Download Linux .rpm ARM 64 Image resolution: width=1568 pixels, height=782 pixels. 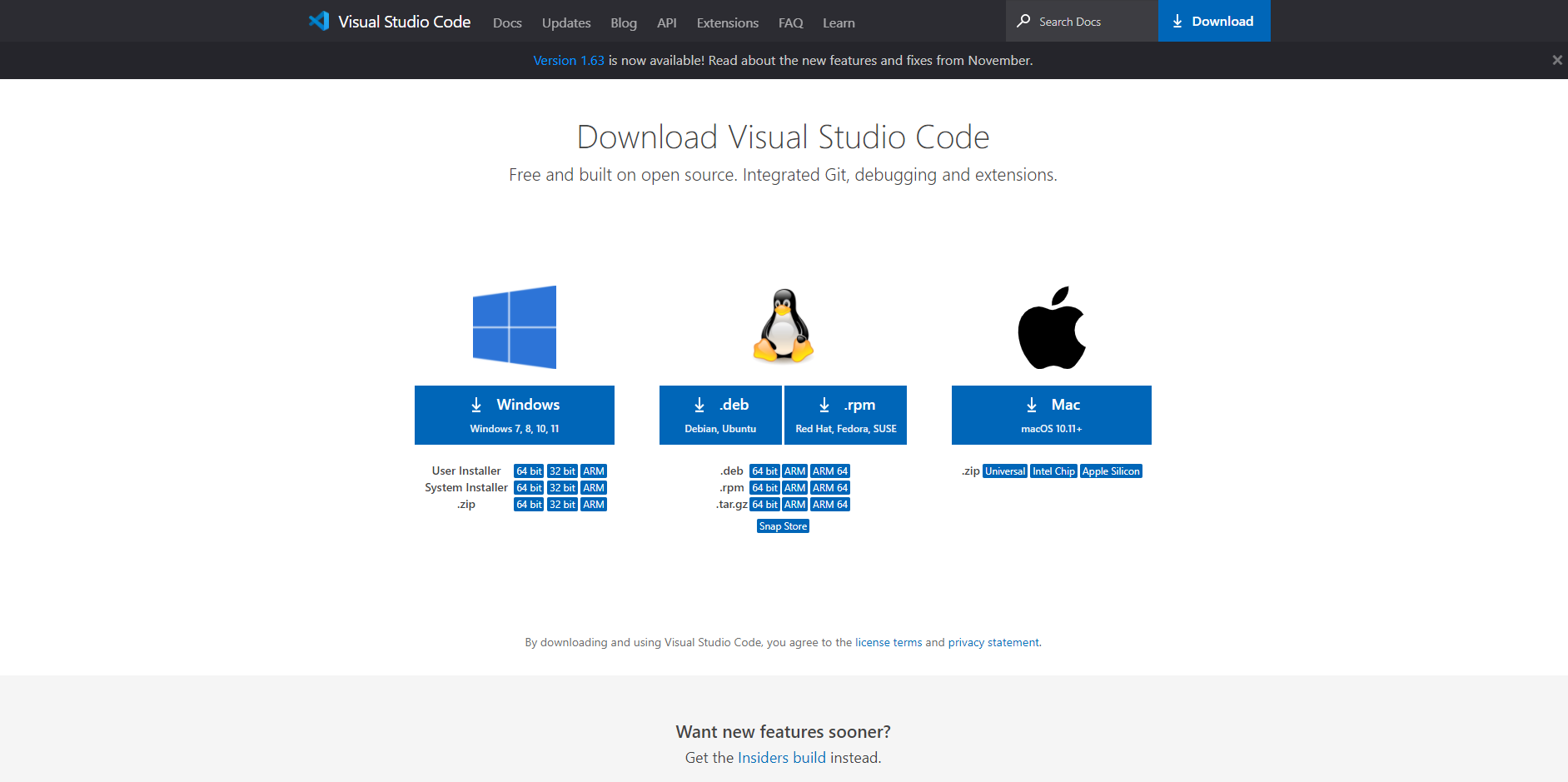coord(830,488)
